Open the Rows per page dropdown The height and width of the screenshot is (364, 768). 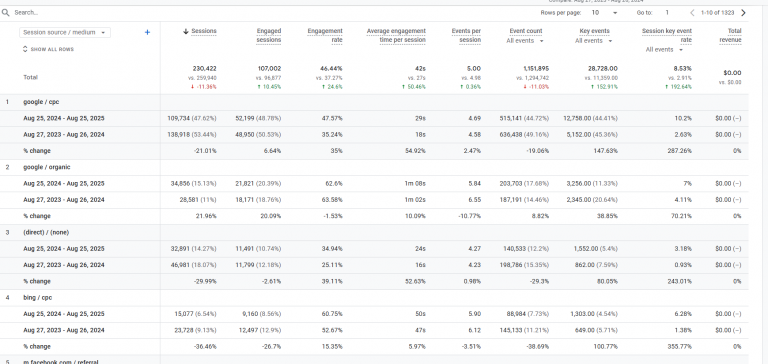coord(604,13)
